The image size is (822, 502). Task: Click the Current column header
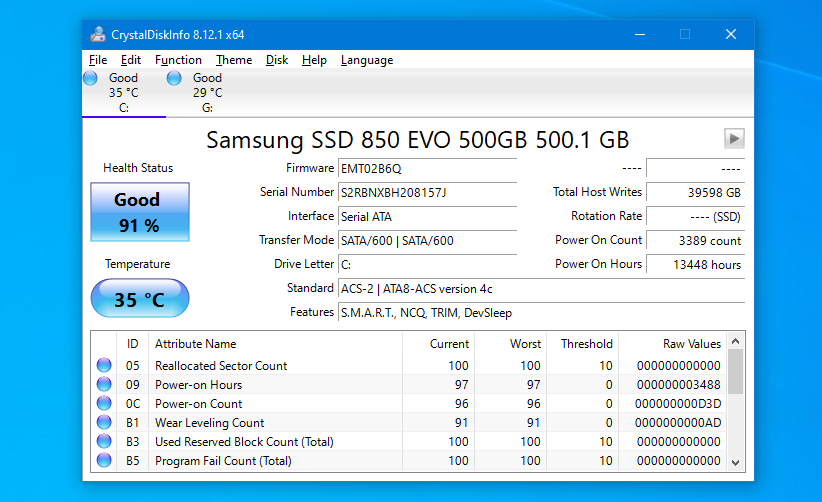tap(439, 344)
